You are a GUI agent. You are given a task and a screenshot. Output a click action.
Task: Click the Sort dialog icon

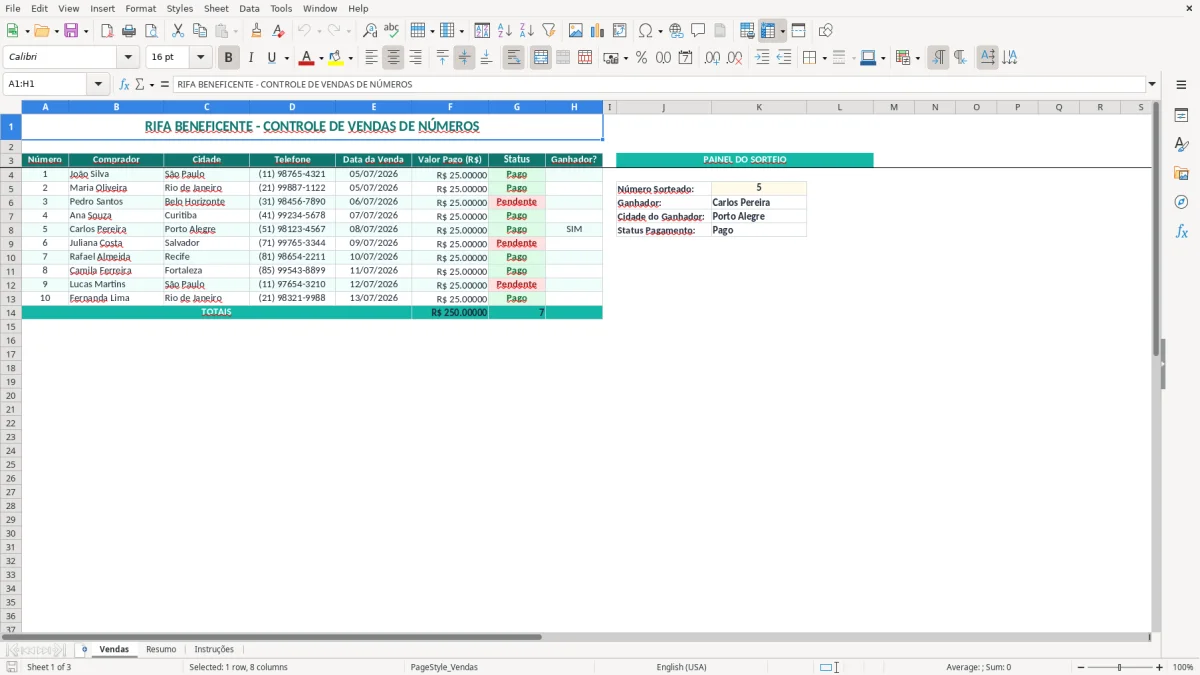click(482, 31)
